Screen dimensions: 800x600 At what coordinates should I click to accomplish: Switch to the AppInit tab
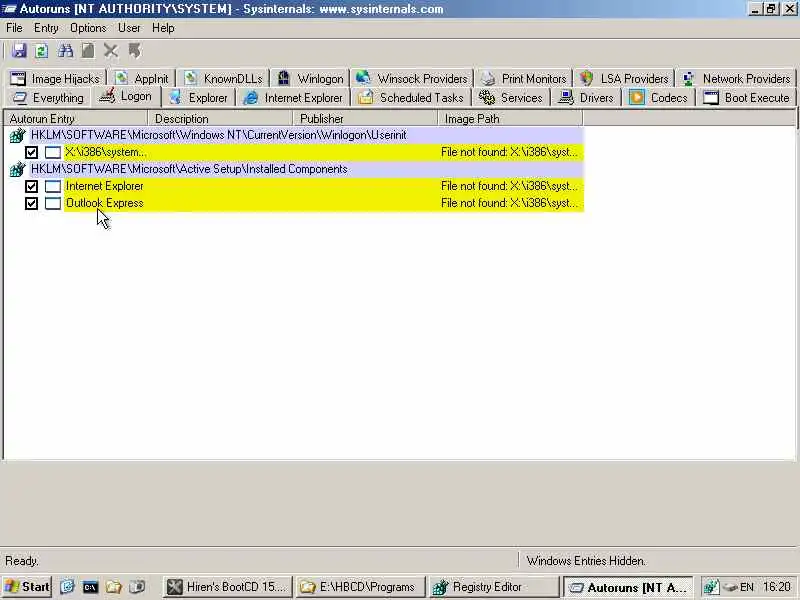tap(142, 79)
